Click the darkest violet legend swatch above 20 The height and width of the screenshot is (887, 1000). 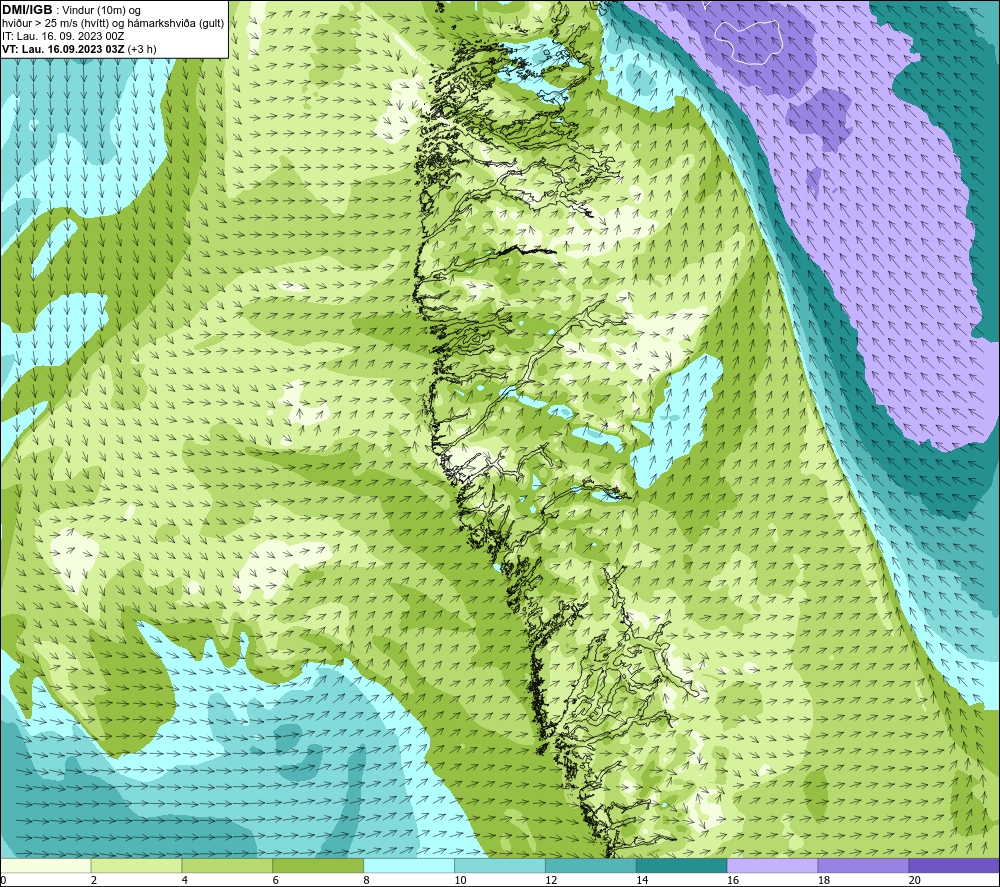(x=954, y=865)
